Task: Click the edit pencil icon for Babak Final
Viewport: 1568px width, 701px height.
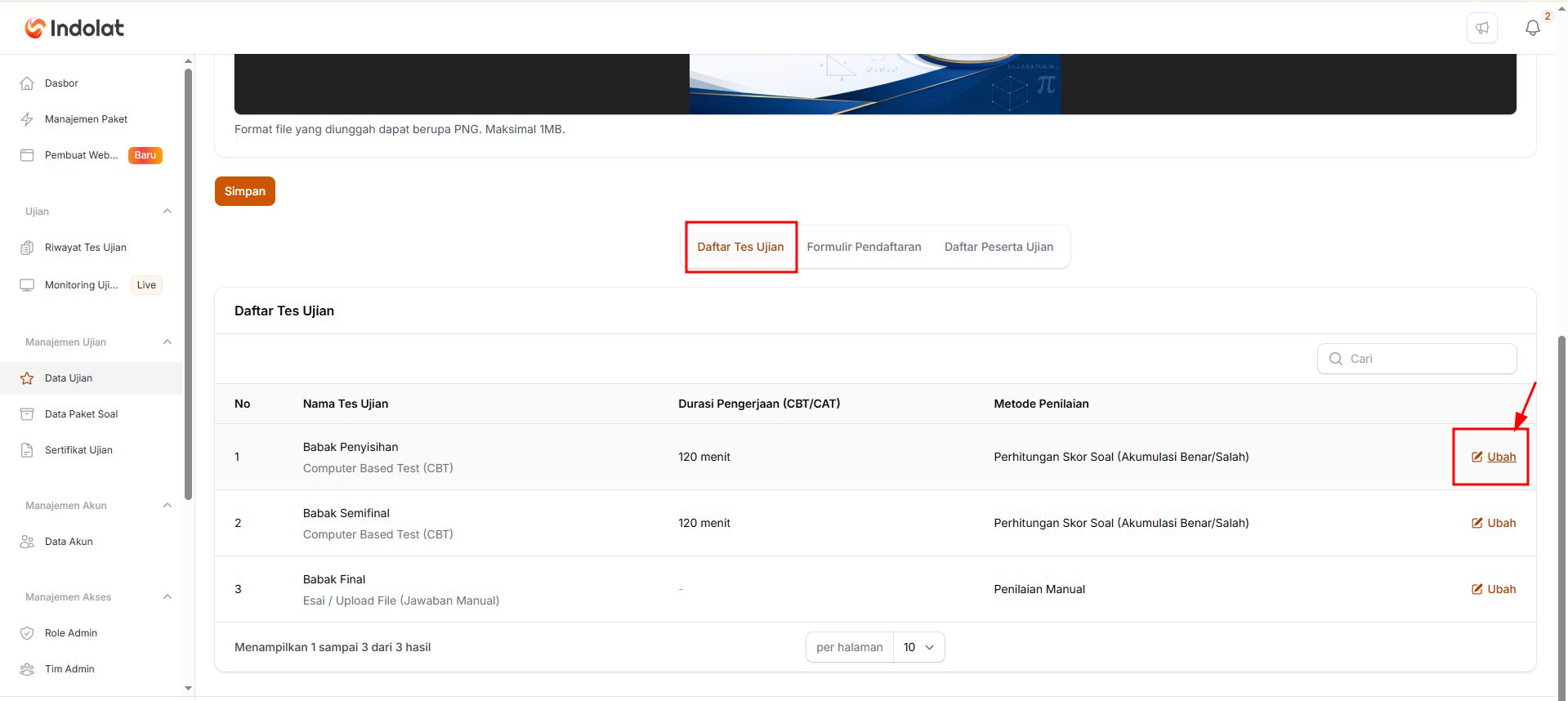Action: (1477, 589)
